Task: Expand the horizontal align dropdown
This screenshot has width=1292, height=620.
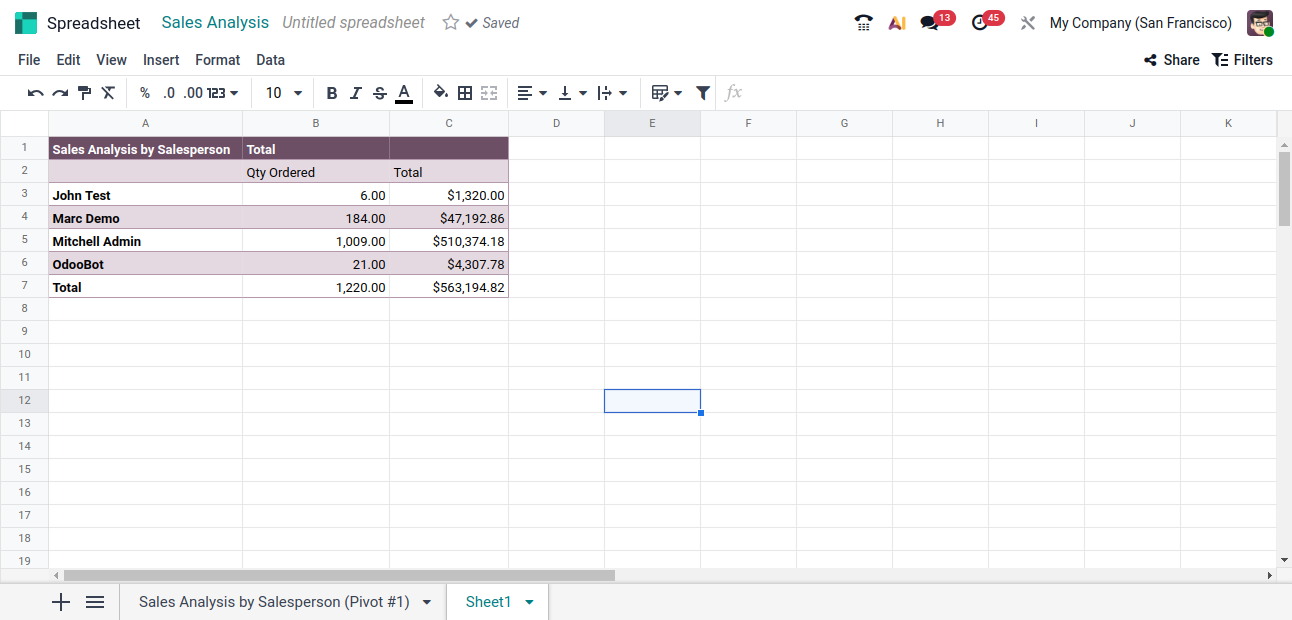Action: 532,93
